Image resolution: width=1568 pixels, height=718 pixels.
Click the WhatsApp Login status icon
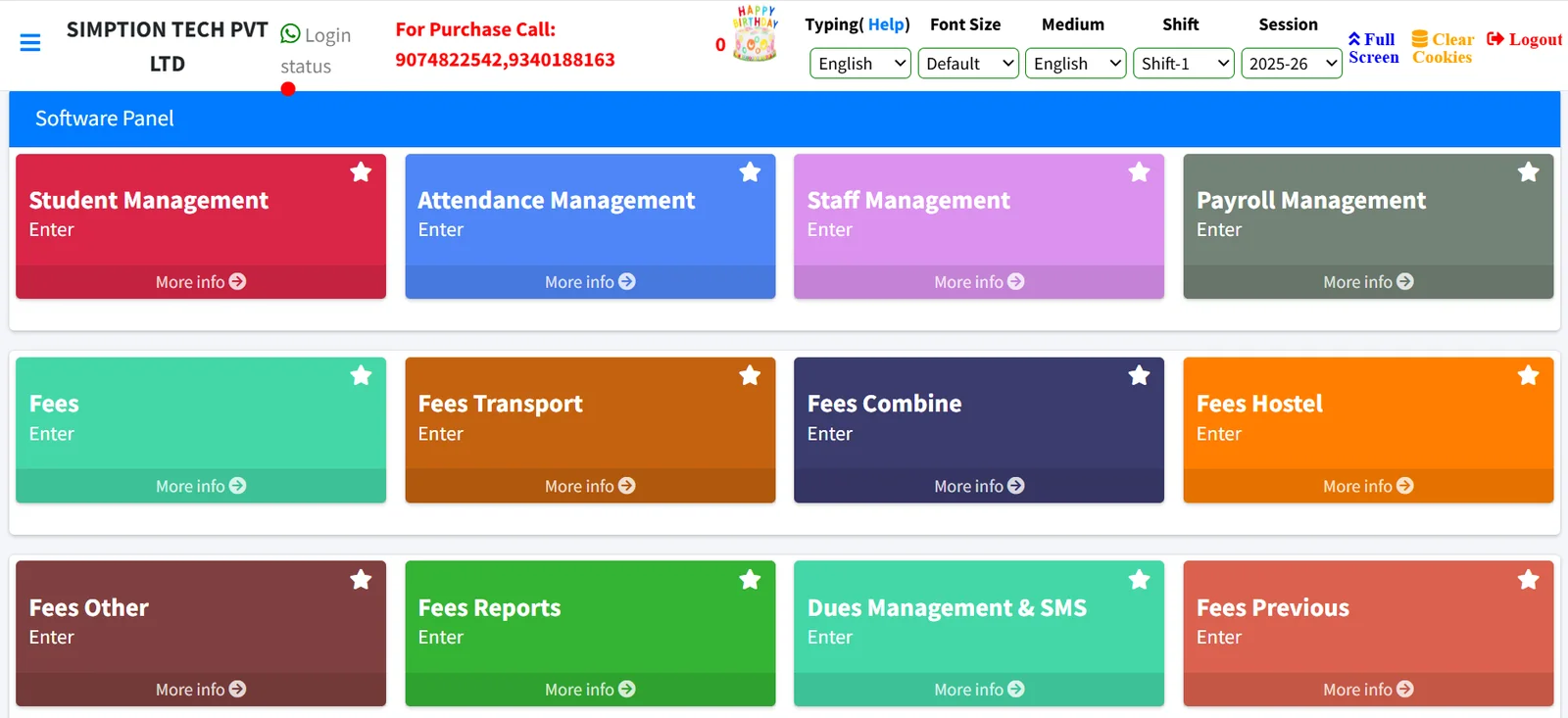click(290, 34)
